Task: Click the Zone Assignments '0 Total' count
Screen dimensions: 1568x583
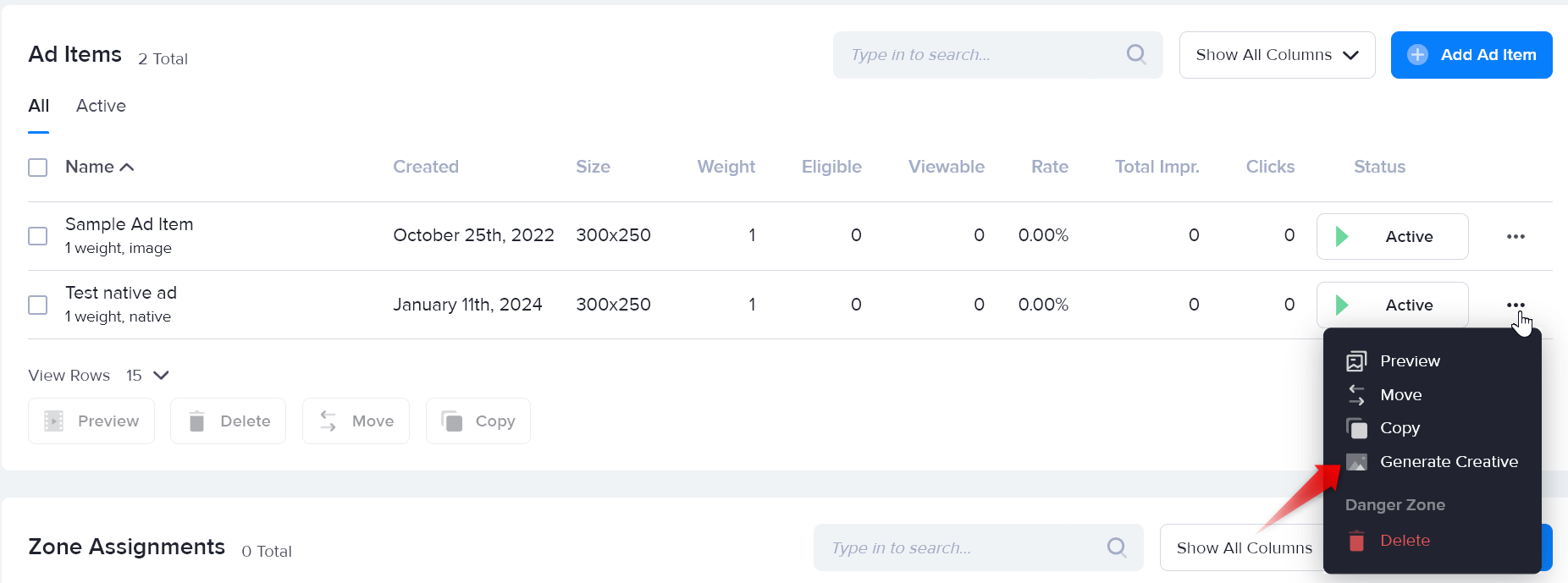Action: (x=267, y=551)
